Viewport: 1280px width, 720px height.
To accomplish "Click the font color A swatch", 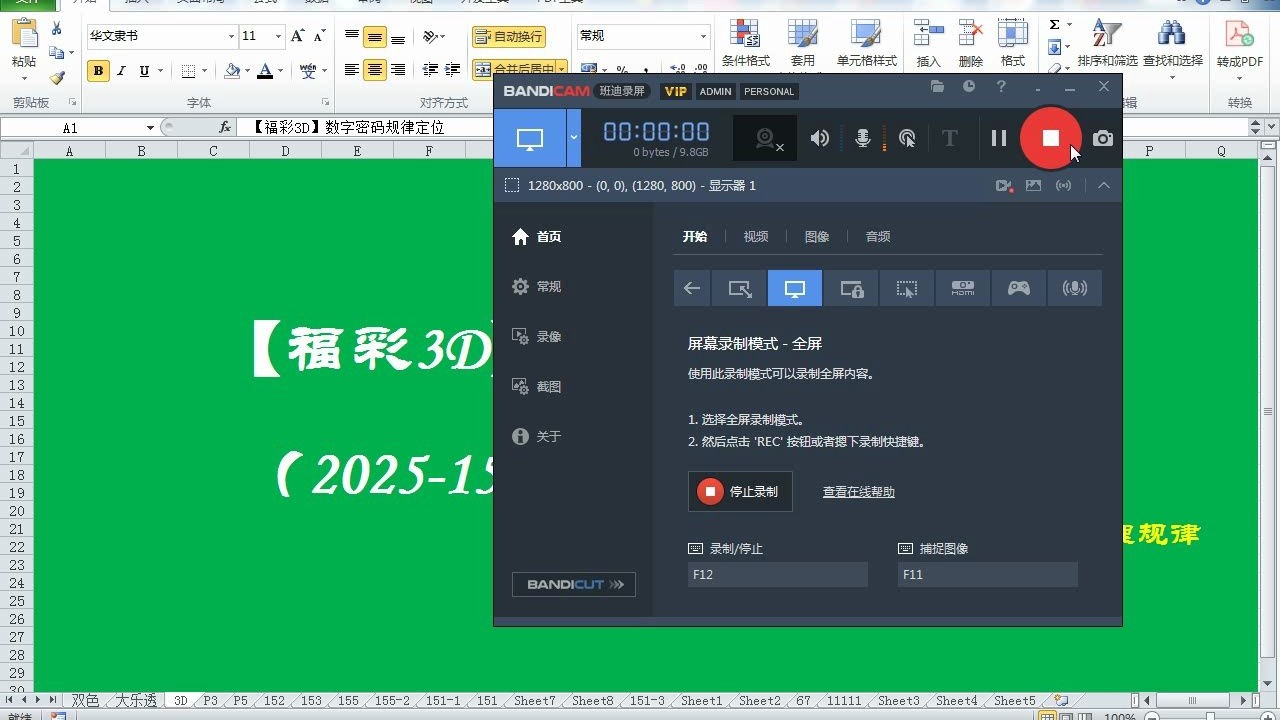I will point(265,71).
